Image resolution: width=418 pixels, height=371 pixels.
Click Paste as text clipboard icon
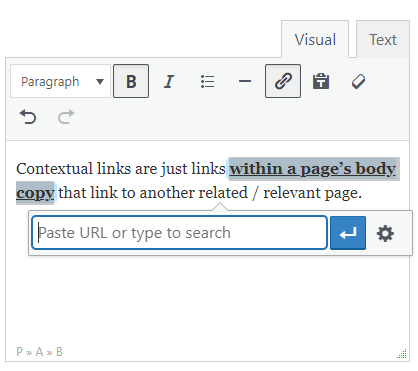tap(321, 81)
